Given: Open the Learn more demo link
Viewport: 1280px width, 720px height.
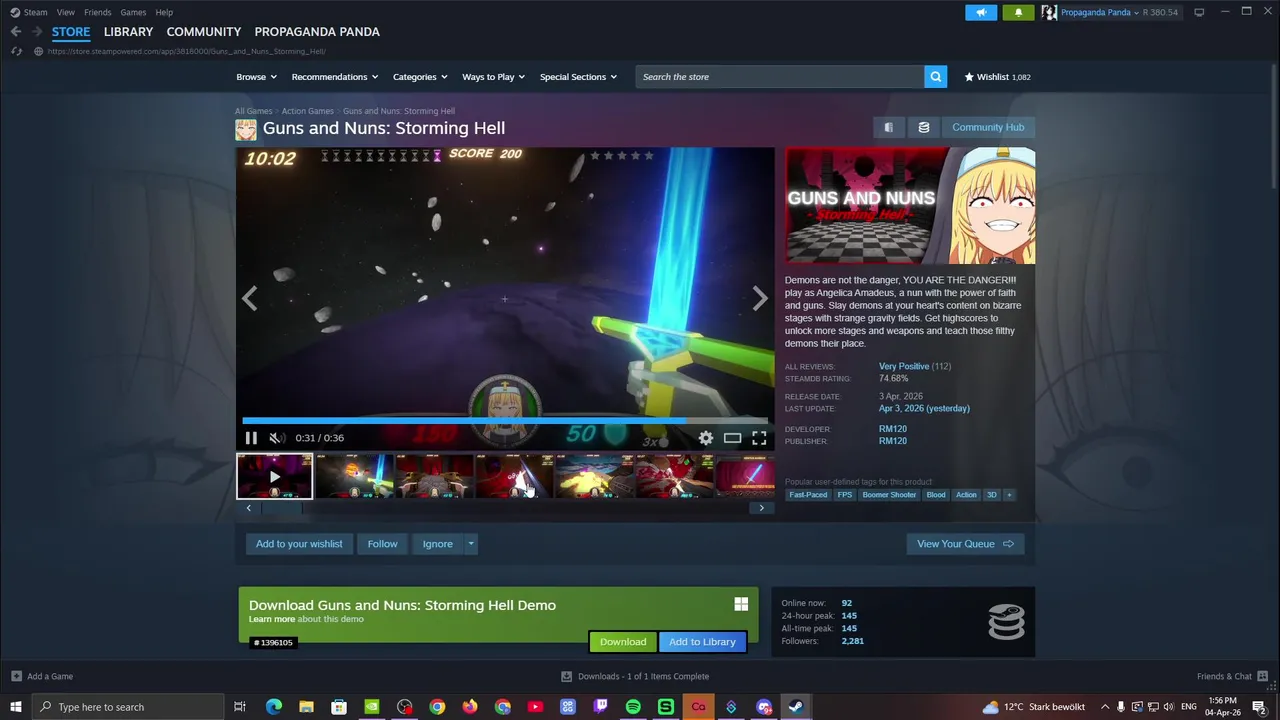Looking at the screenshot, I should coord(272,619).
